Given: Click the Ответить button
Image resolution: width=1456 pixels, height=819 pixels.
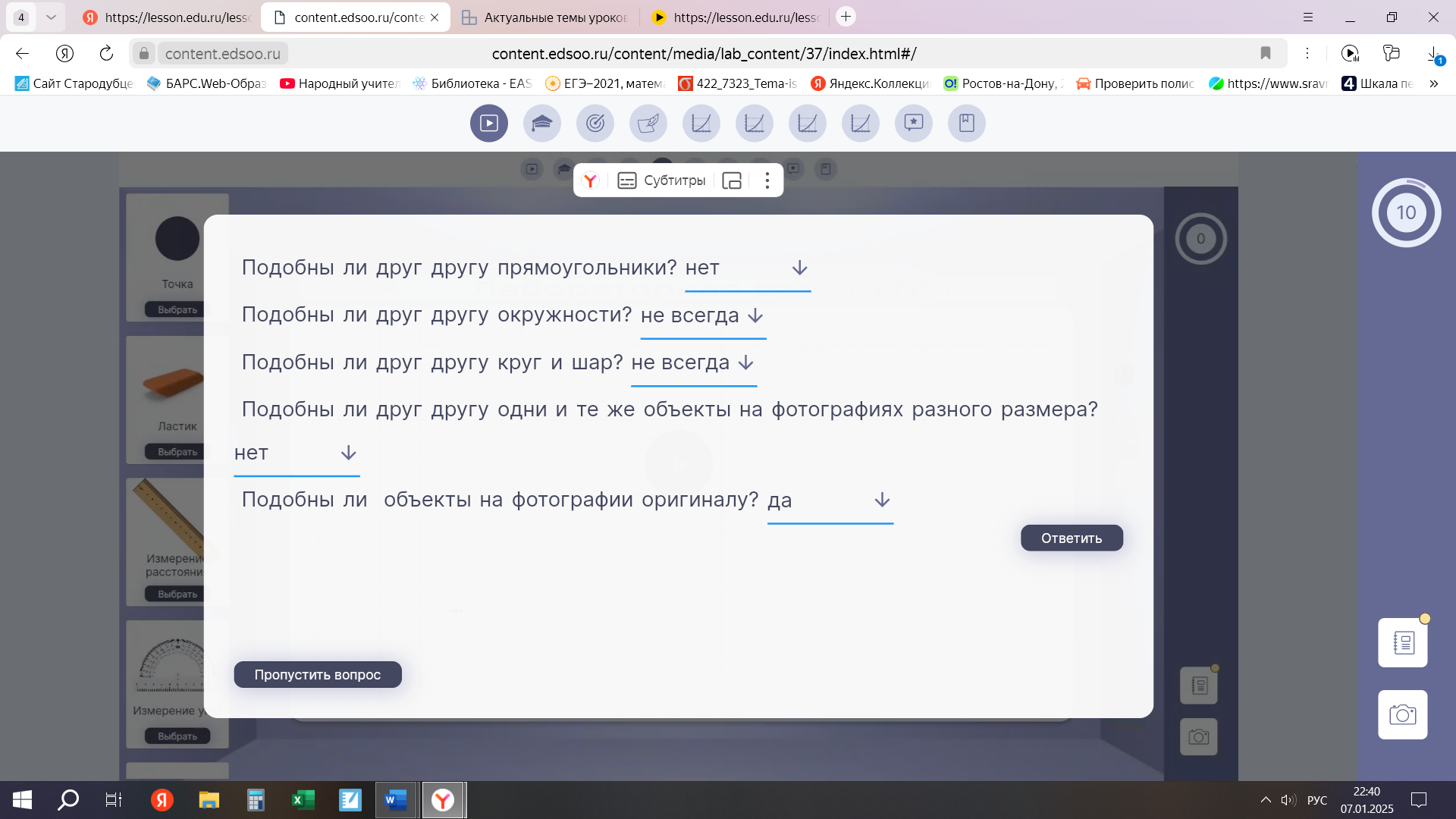Looking at the screenshot, I should click(x=1071, y=538).
